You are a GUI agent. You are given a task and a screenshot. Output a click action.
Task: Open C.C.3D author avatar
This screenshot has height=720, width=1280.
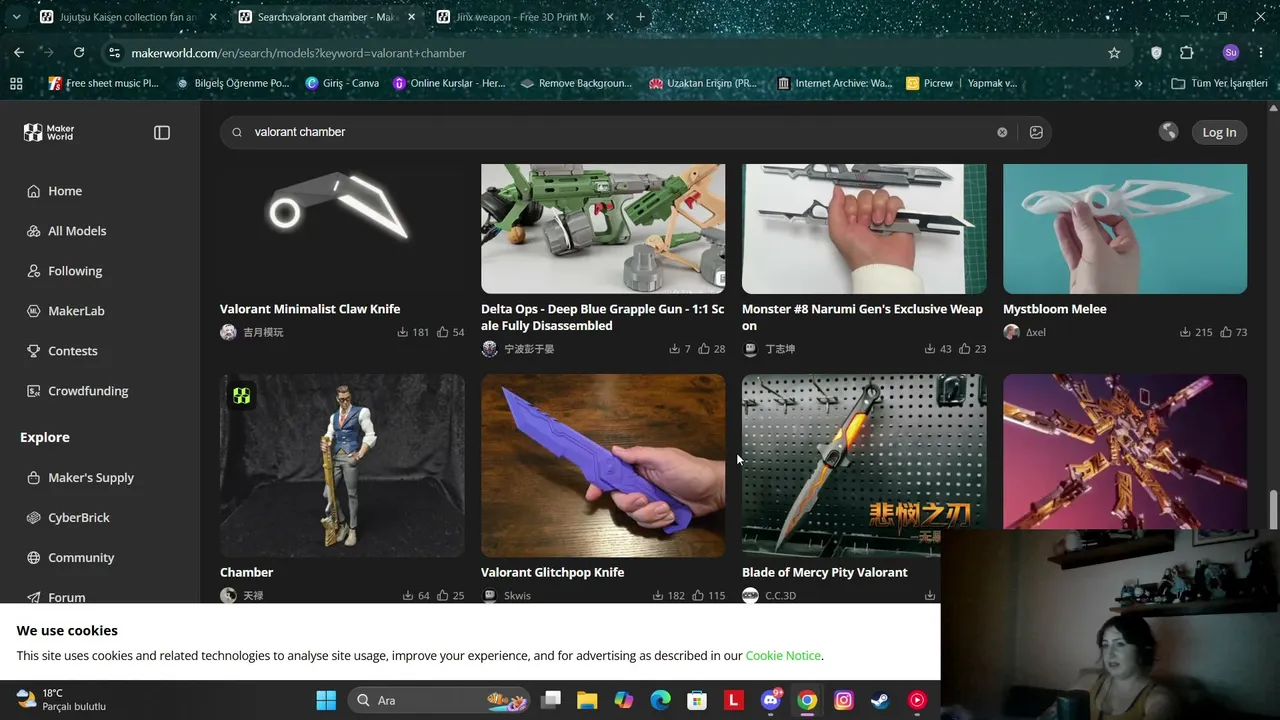coord(750,595)
